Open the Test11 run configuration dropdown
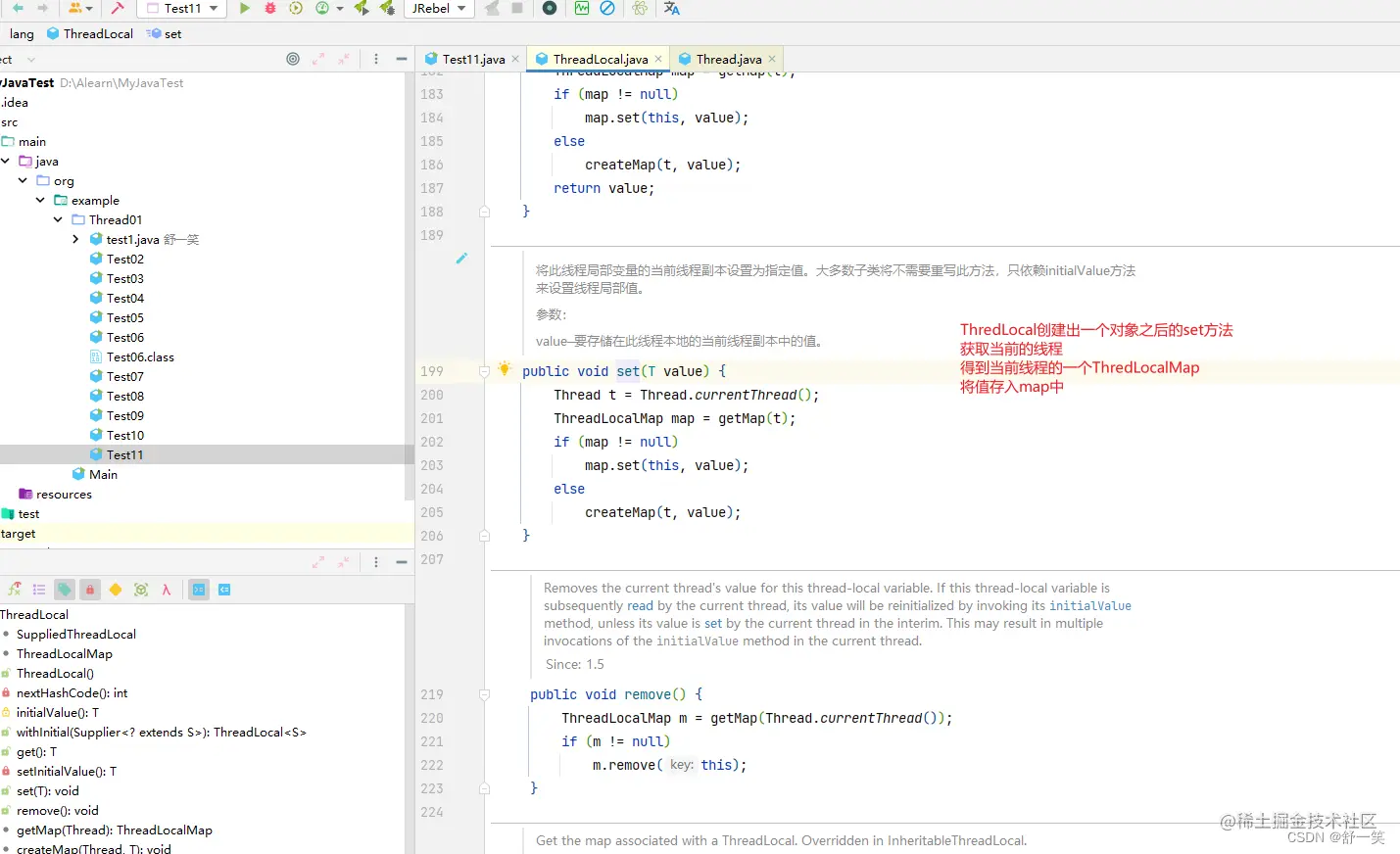 pos(182,8)
